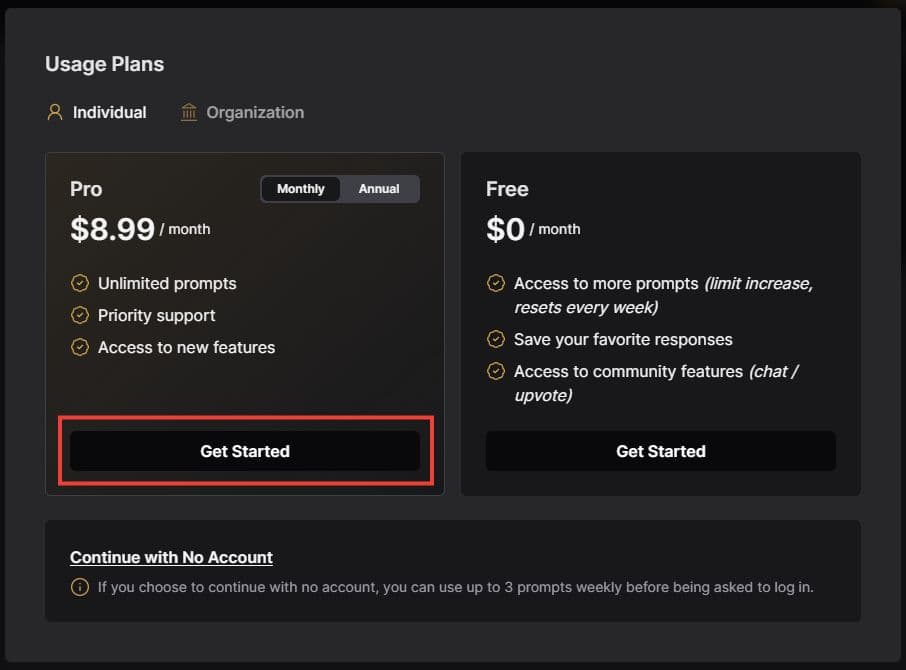Viewport: 906px width, 670px height.
Task: Open Continue with No Account link
Action: point(171,557)
